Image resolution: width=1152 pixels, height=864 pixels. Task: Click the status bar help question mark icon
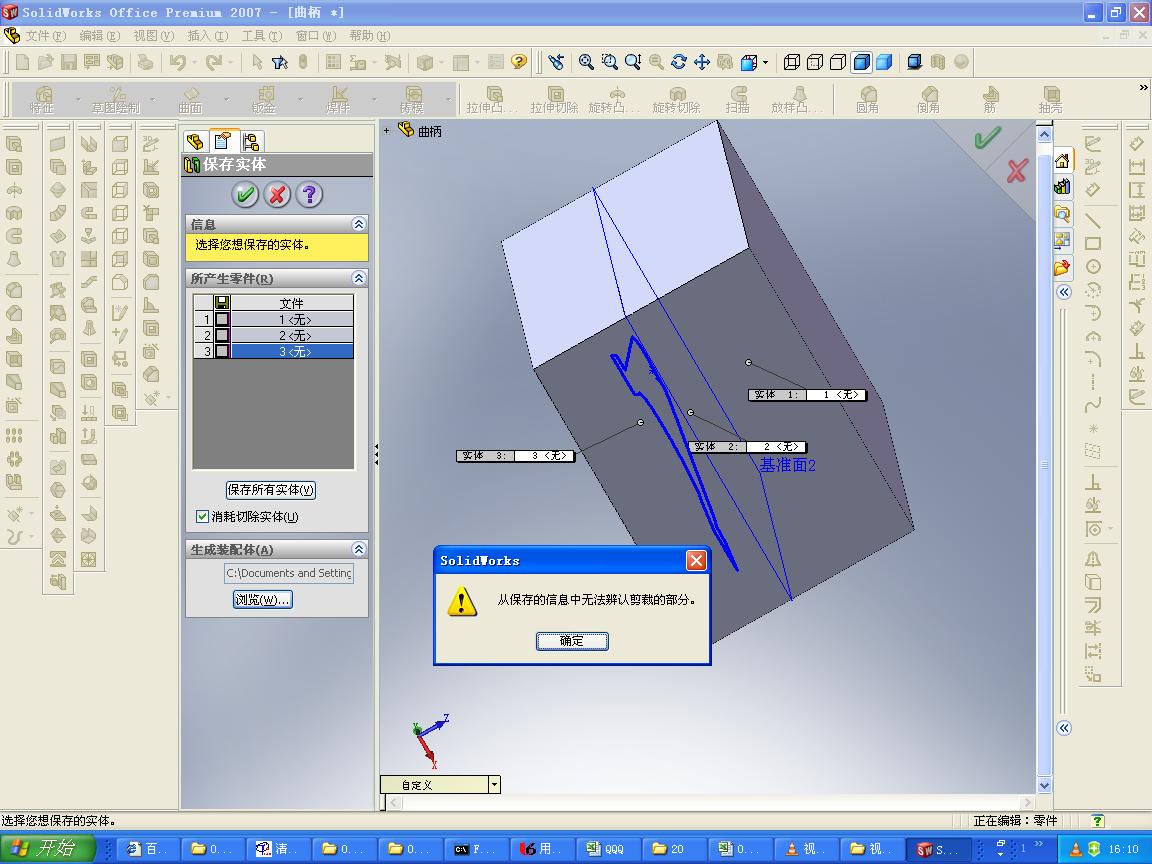click(x=1097, y=821)
